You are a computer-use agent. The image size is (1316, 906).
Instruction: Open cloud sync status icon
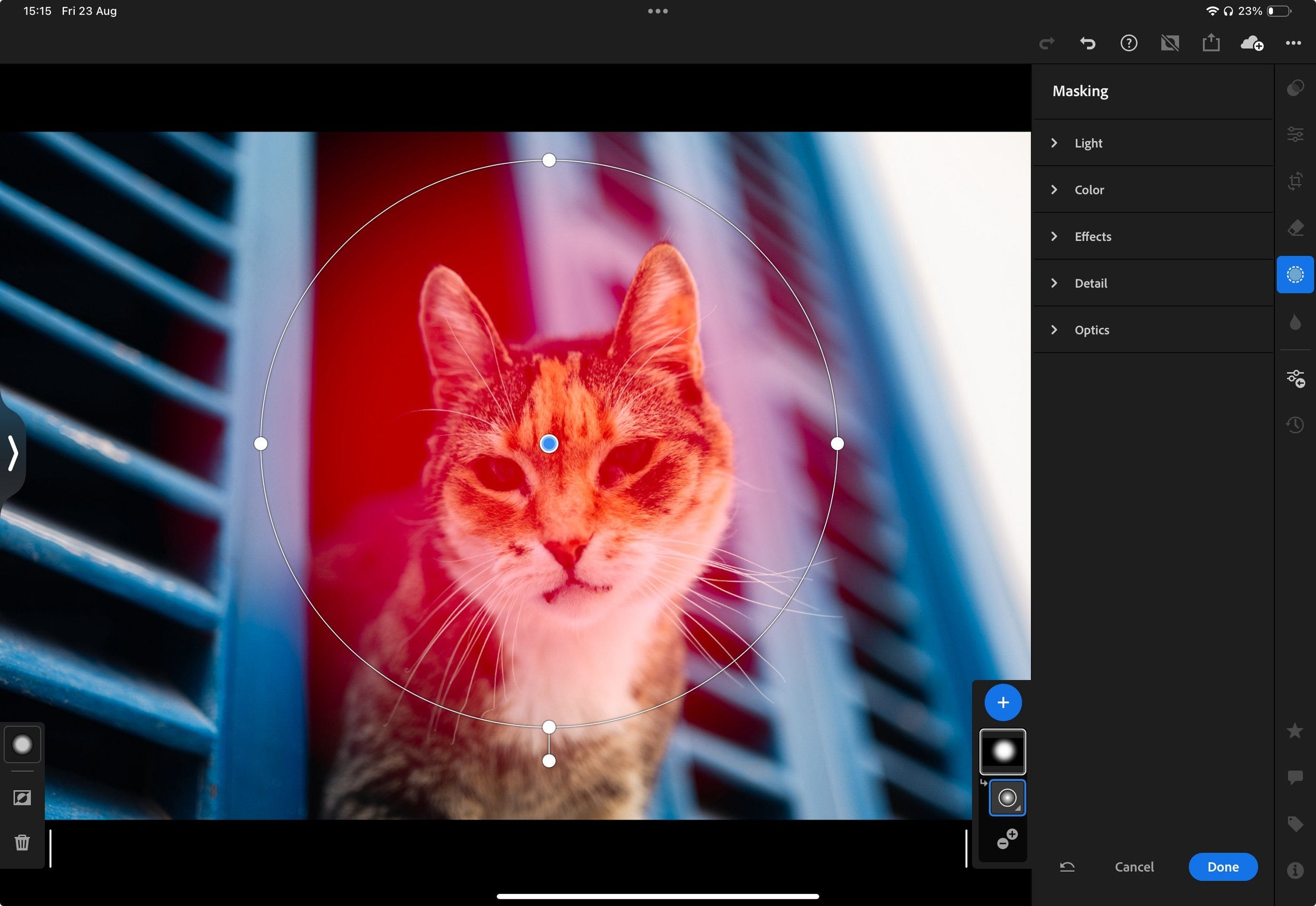(1252, 43)
